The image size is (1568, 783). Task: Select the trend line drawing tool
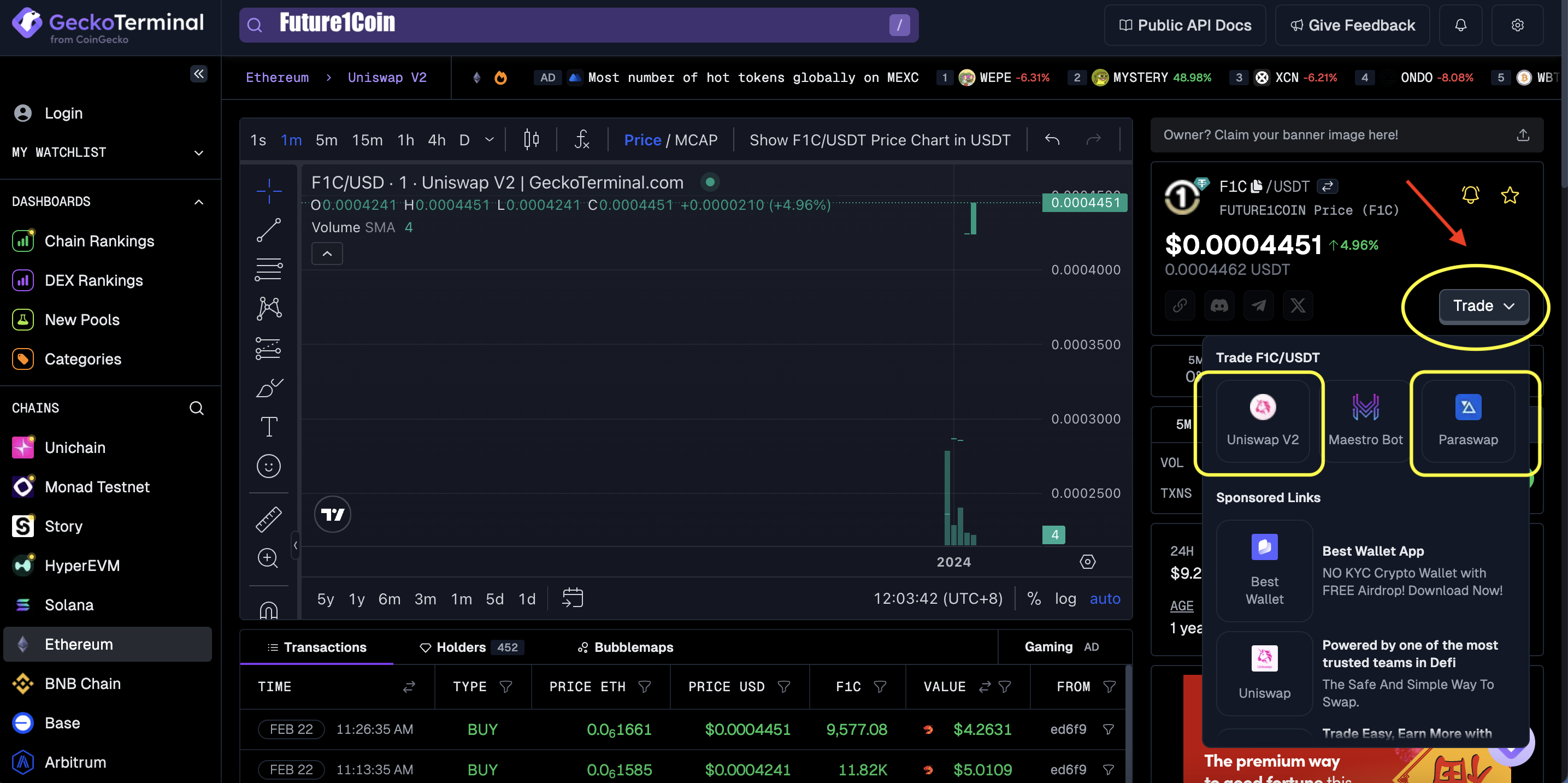(268, 230)
